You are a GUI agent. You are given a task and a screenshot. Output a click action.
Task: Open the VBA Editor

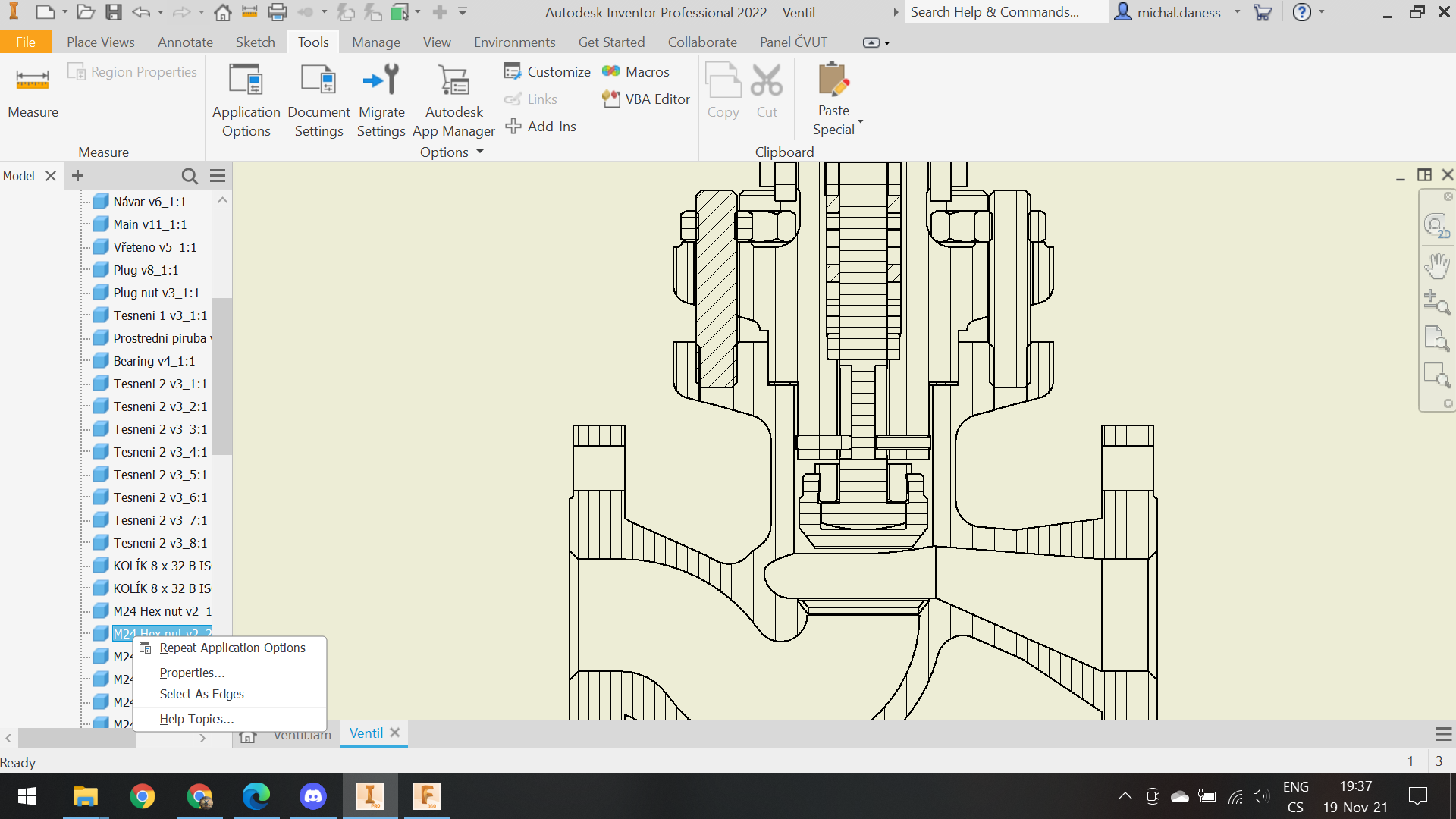pyautogui.click(x=645, y=99)
